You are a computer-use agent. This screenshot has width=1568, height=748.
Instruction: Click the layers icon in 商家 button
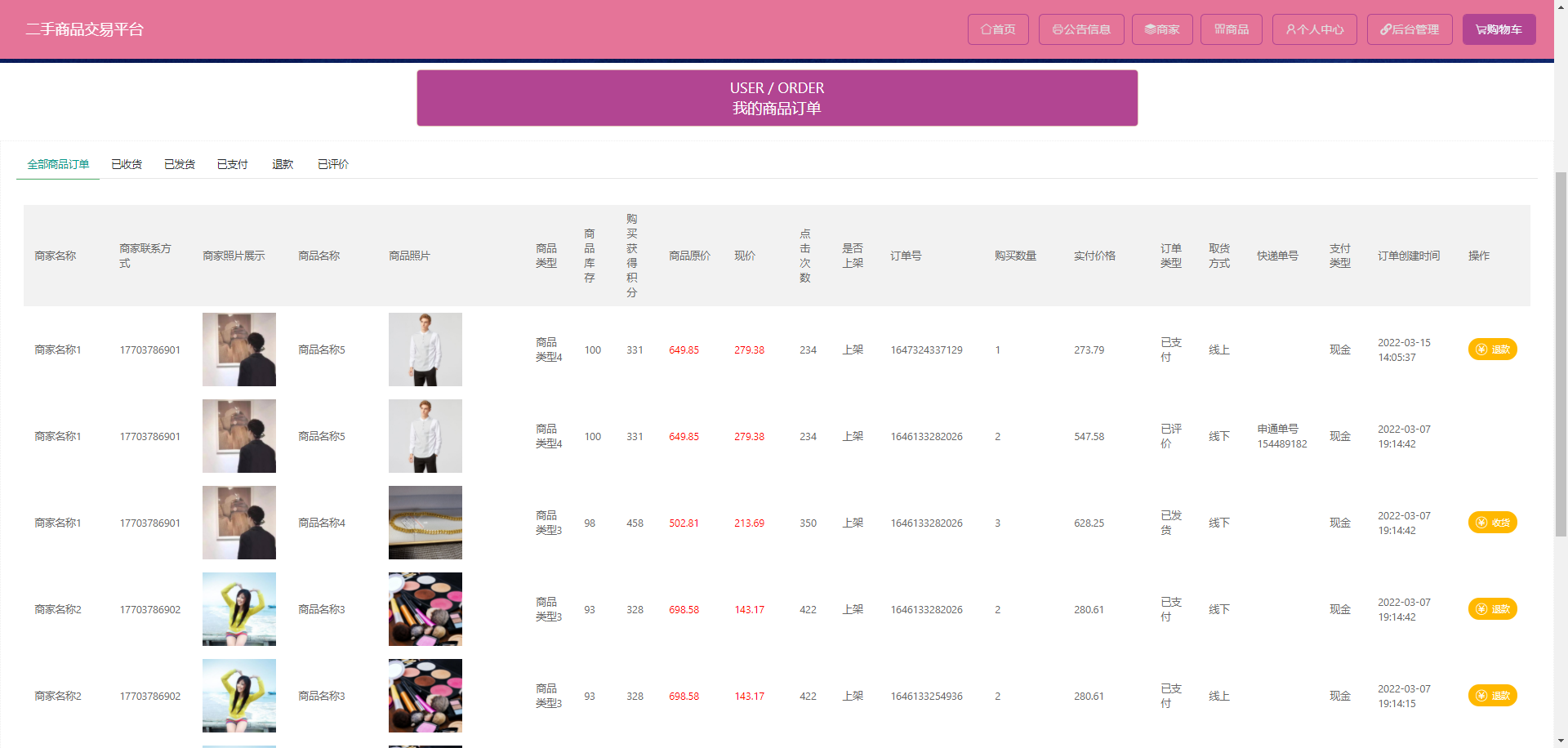click(1150, 29)
